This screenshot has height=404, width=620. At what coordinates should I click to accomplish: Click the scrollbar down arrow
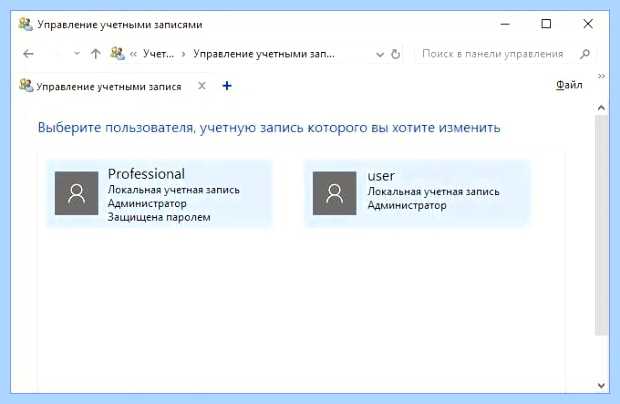(601, 385)
